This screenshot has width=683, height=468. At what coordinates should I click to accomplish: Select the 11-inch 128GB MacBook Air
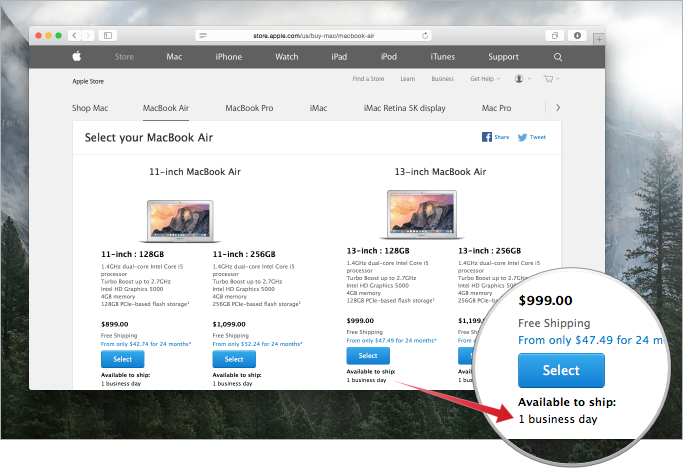coord(122,359)
